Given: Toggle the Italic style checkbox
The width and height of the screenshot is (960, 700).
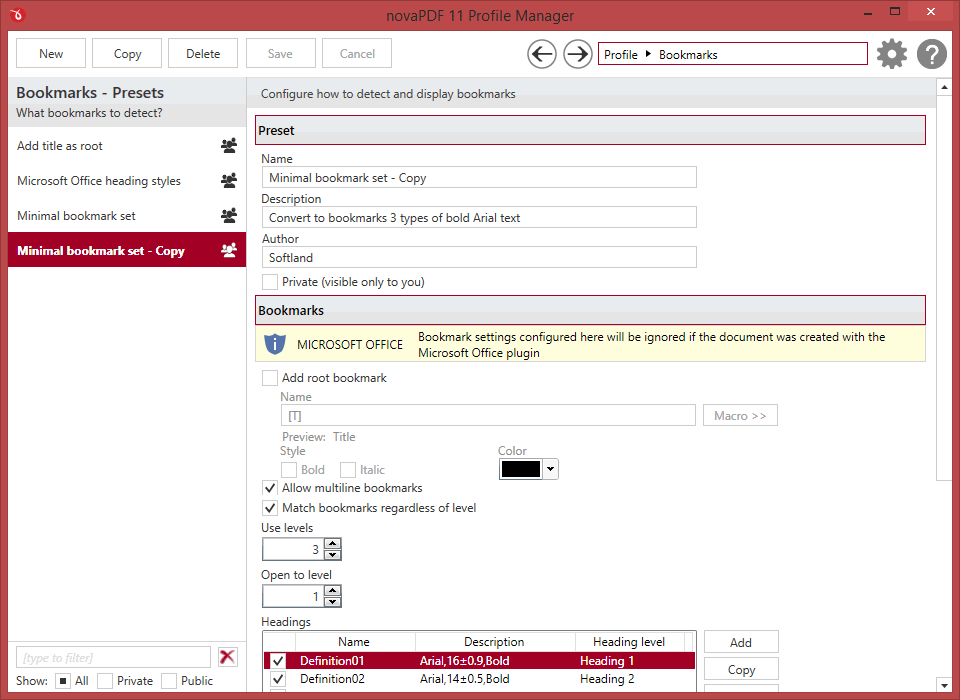Looking at the screenshot, I should click(x=348, y=470).
